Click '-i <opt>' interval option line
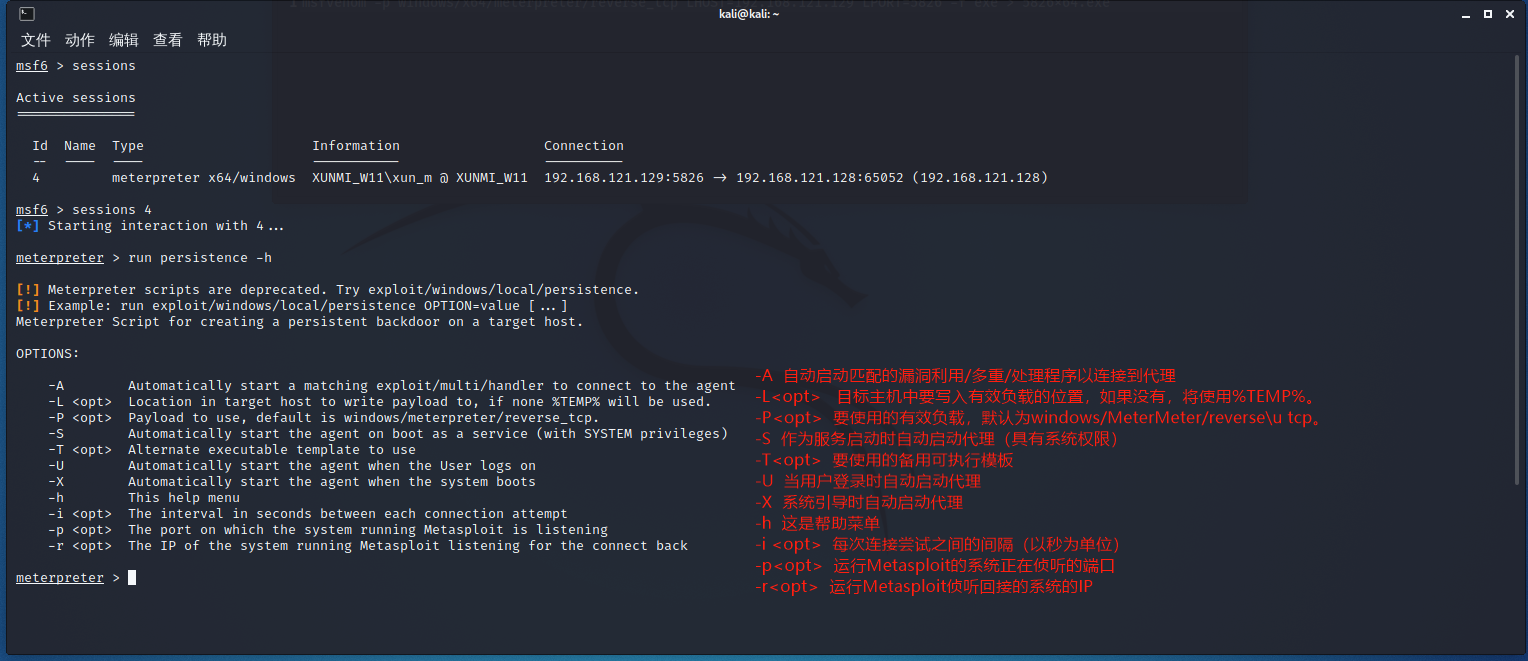This screenshot has height=661, width=1528. [x=308, y=514]
